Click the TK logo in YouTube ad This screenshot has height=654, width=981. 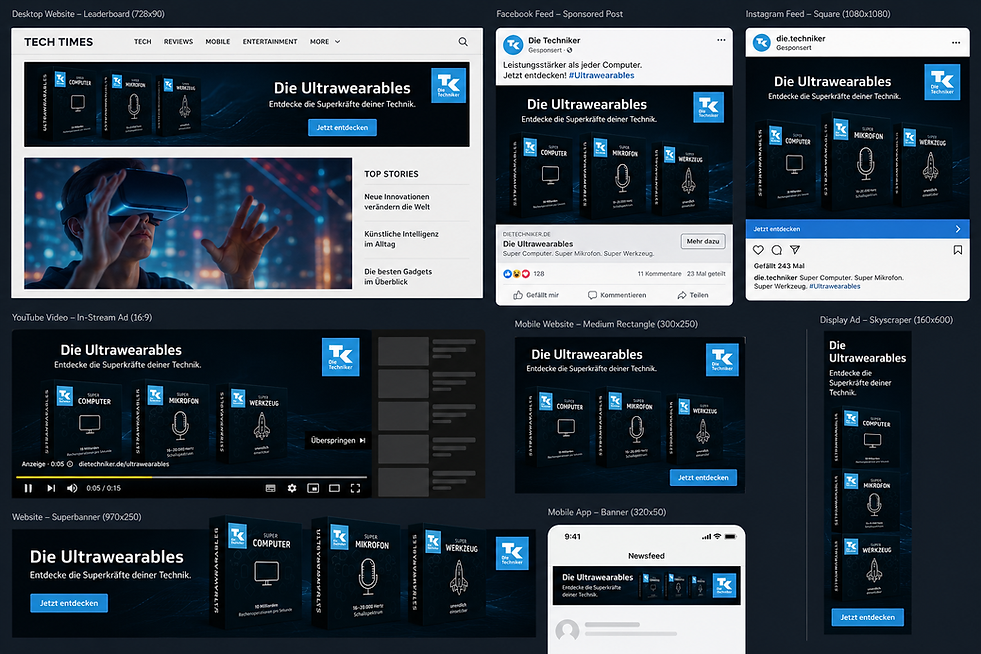point(340,357)
